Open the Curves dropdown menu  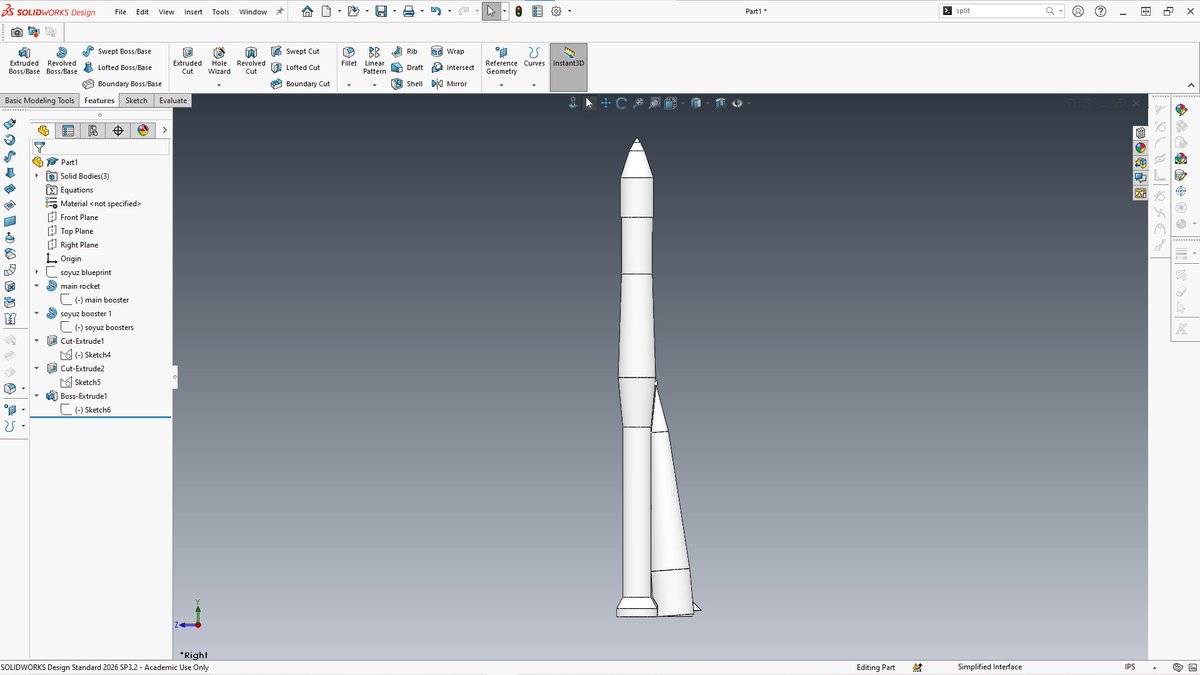pos(534,85)
